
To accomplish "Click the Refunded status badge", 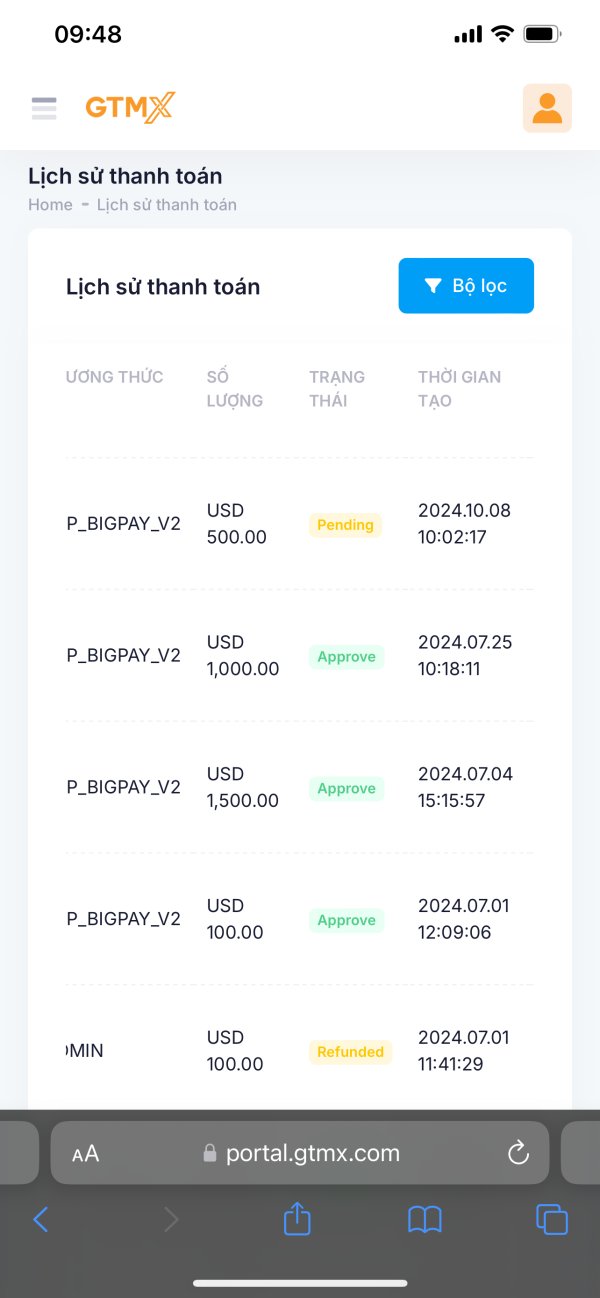I will (x=350, y=1052).
